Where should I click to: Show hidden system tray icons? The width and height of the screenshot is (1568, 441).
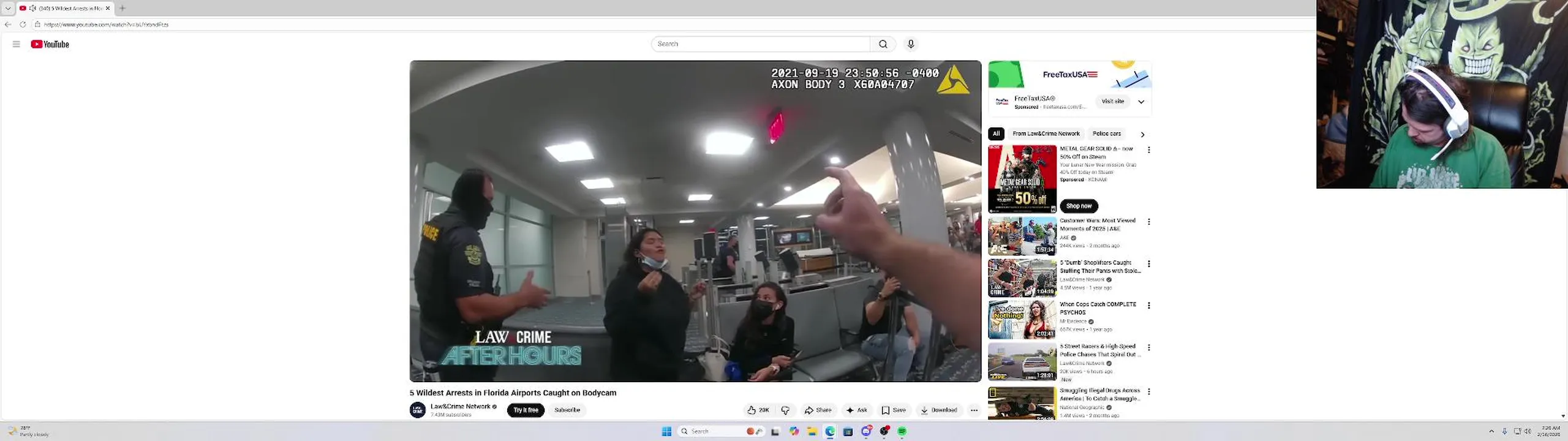tap(1491, 431)
